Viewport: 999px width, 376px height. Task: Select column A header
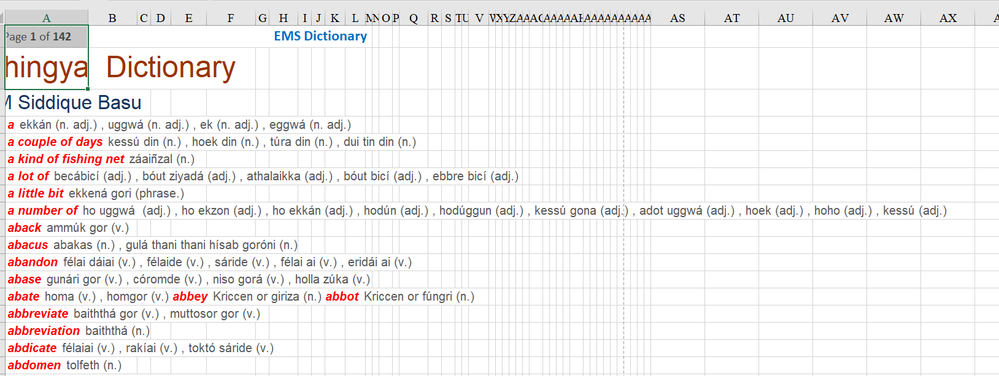(x=47, y=18)
